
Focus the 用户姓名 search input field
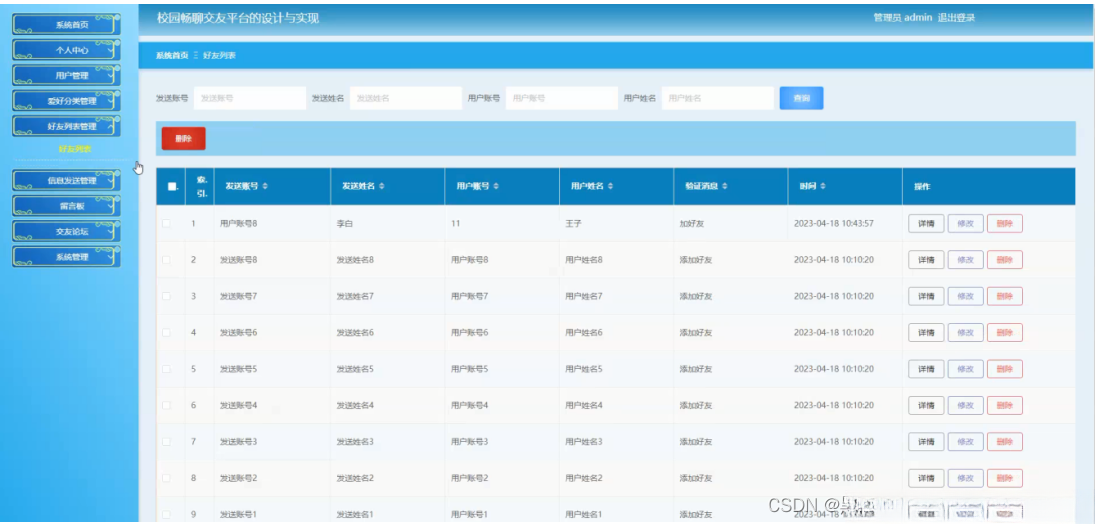pos(718,99)
